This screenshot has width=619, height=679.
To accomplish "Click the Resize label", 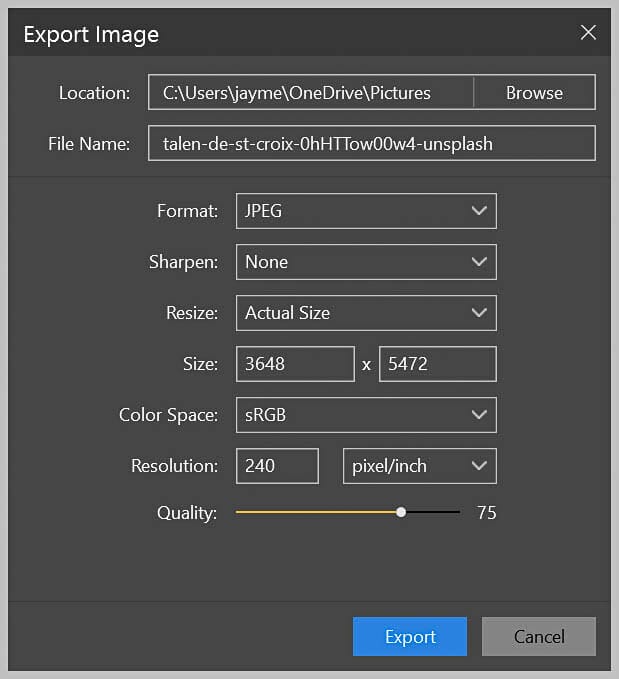I will pos(192,313).
